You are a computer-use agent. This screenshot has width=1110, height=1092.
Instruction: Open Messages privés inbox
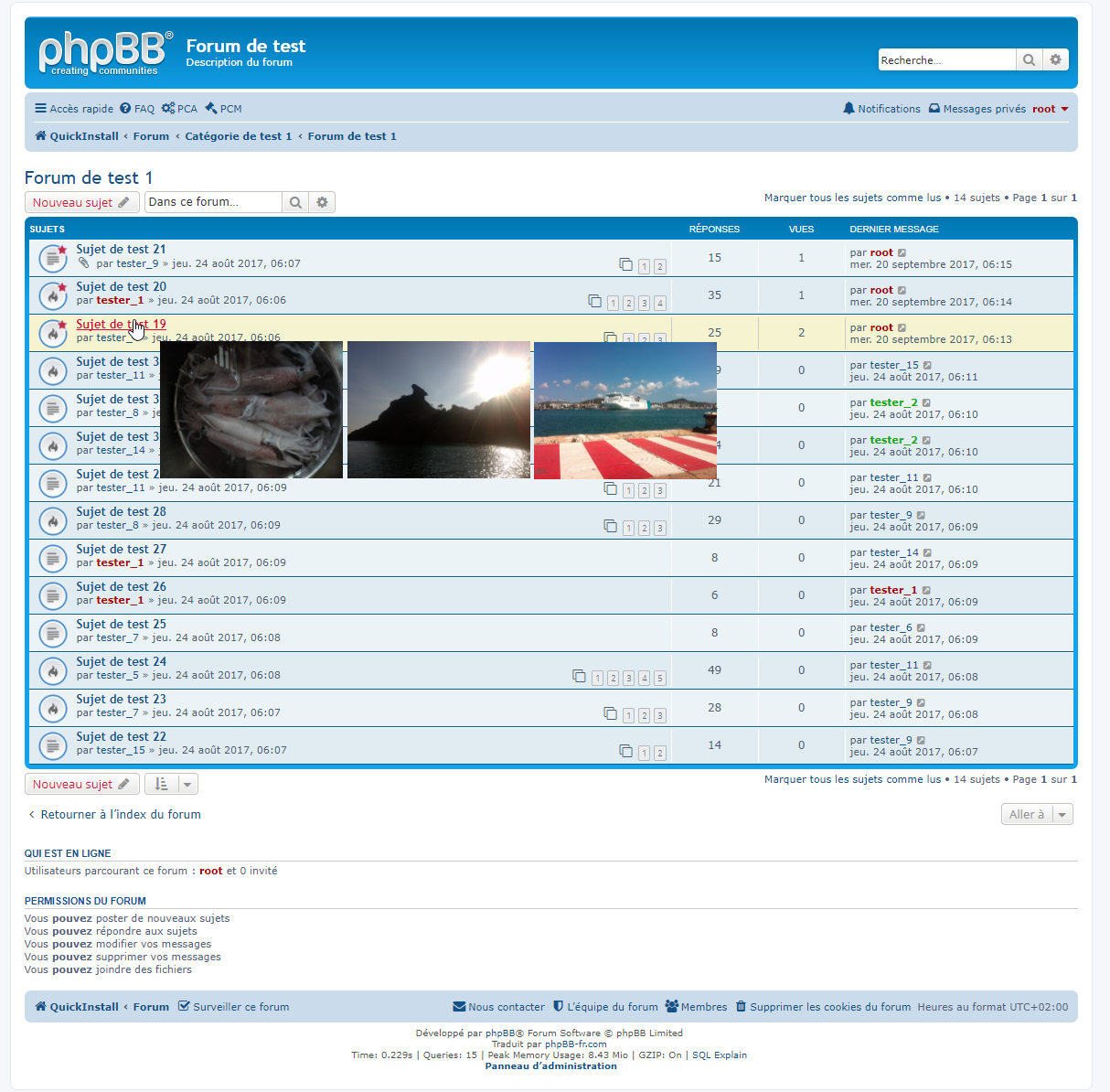click(x=977, y=109)
